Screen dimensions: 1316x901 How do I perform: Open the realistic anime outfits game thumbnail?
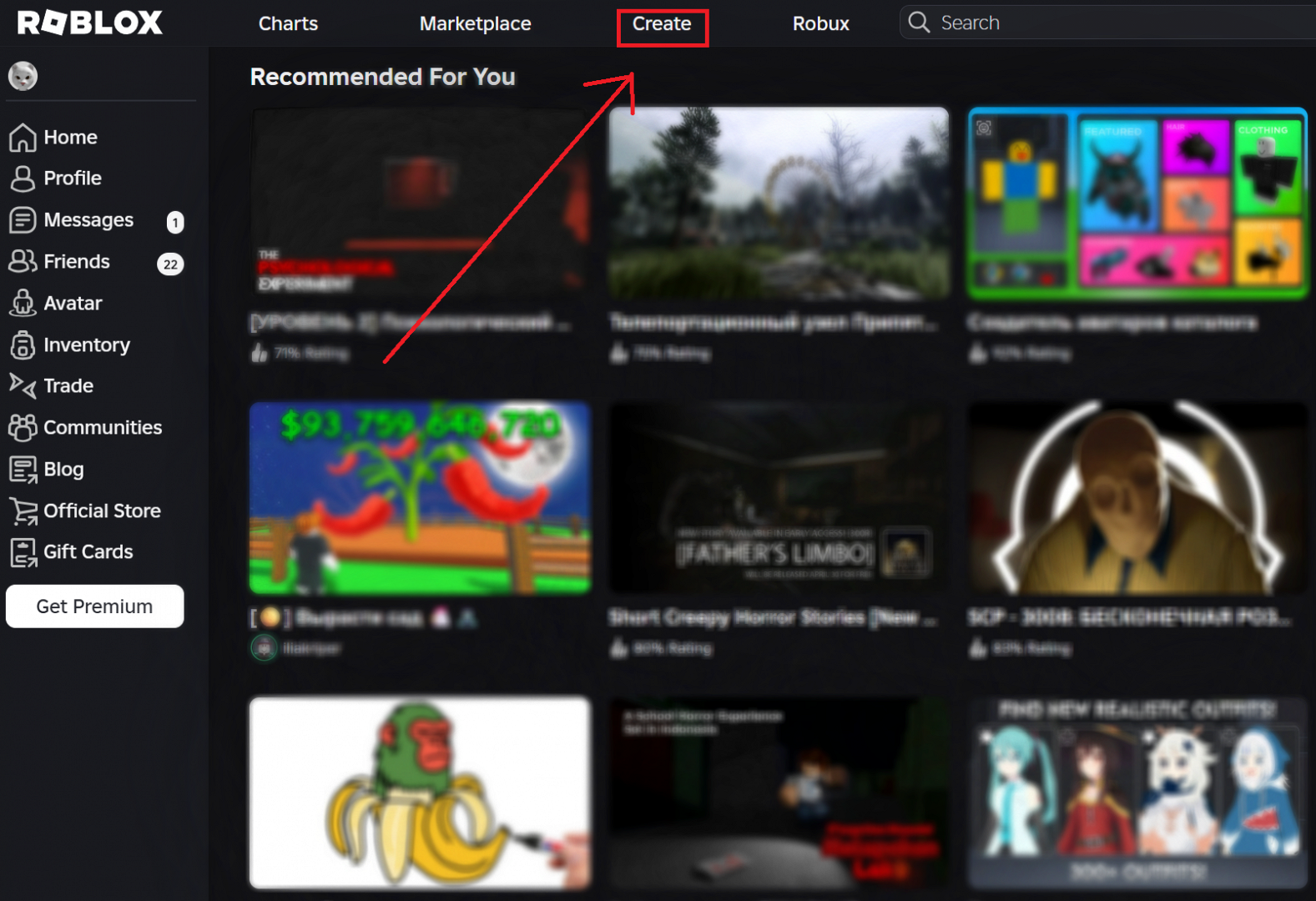pyautogui.click(x=1137, y=793)
